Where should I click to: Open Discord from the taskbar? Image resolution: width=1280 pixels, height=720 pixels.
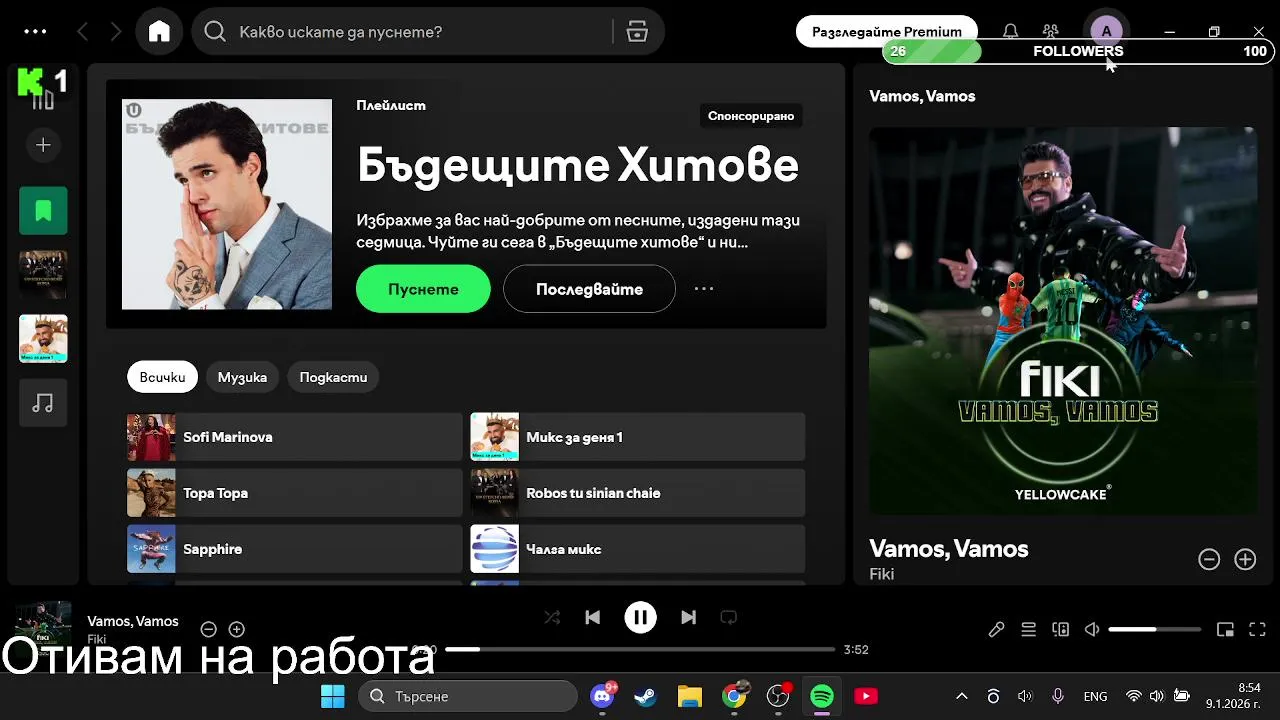603,696
